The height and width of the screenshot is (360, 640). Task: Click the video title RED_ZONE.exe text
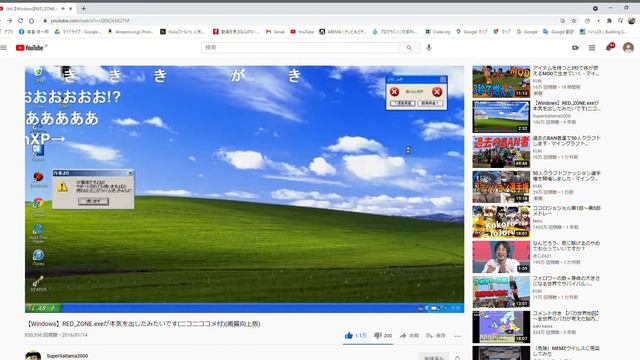click(143, 324)
